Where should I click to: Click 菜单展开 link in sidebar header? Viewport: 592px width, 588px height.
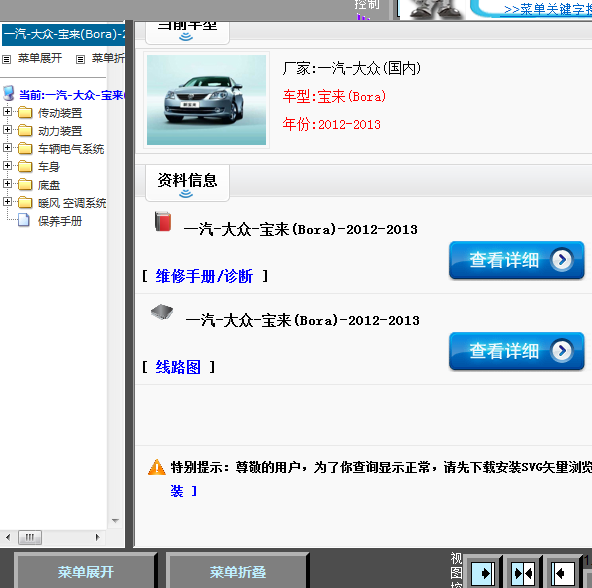[x=40, y=58]
